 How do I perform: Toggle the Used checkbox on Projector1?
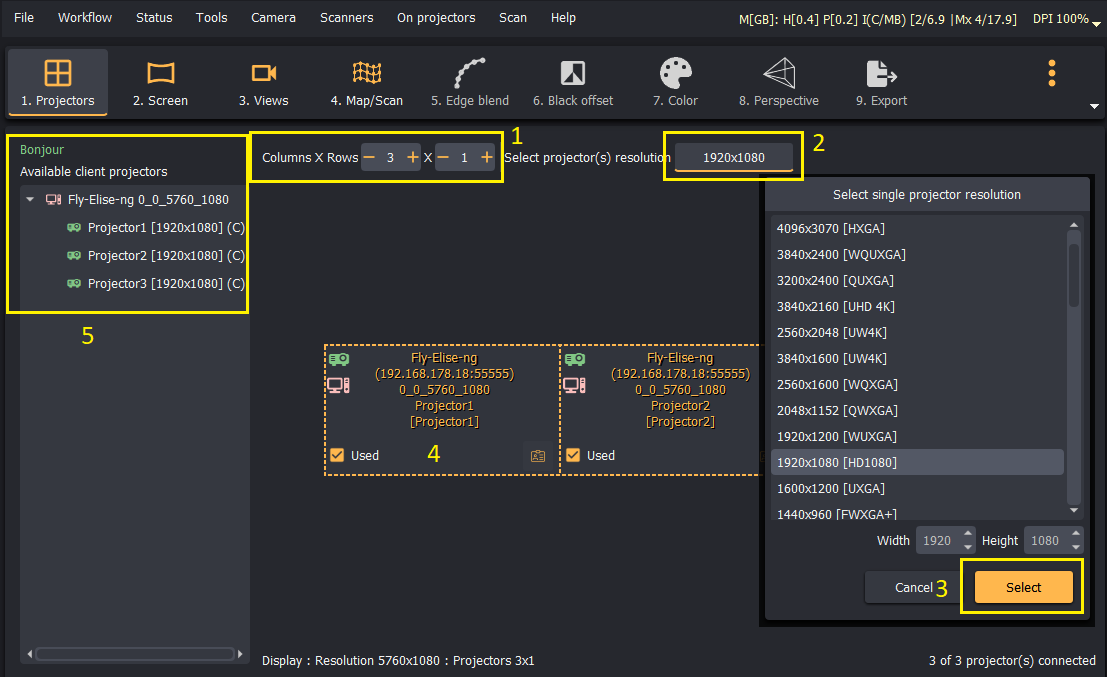[x=337, y=455]
